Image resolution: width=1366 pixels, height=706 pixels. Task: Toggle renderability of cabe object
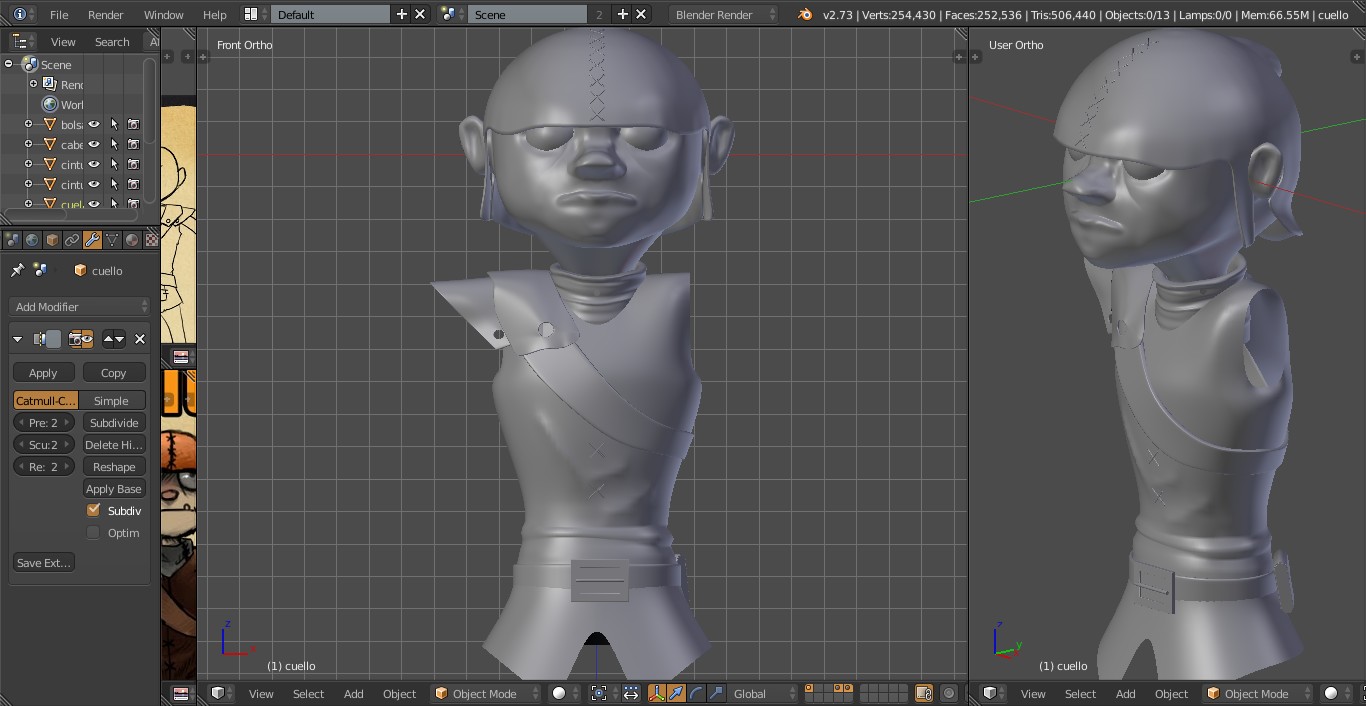(x=133, y=144)
